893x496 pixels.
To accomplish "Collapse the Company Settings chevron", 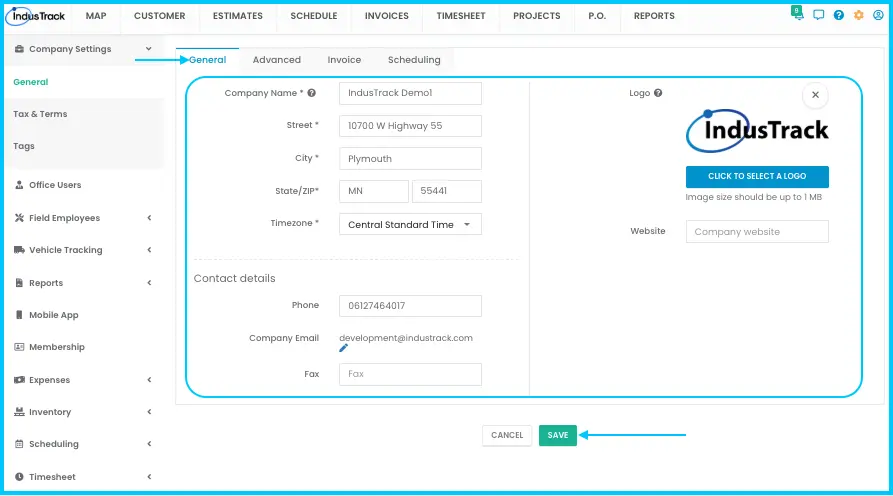I will pos(149,49).
